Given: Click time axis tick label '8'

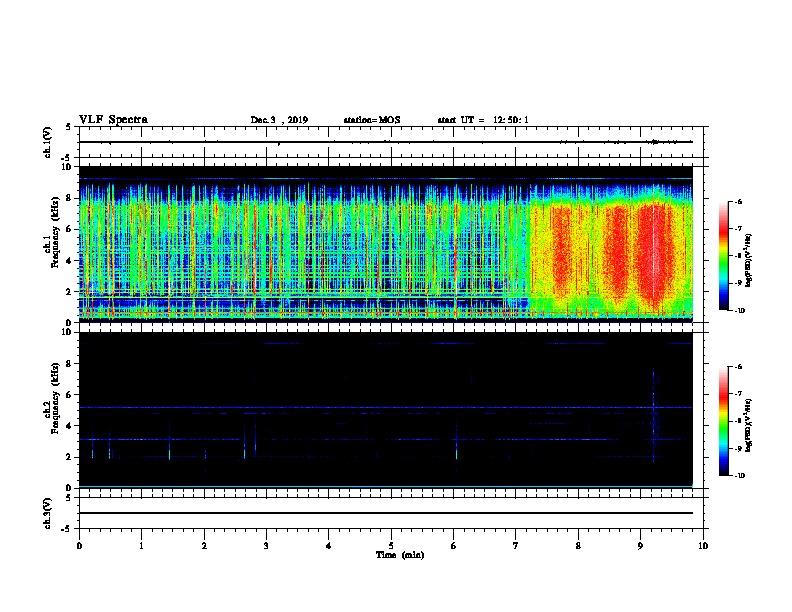Looking at the screenshot, I should [x=578, y=546].
